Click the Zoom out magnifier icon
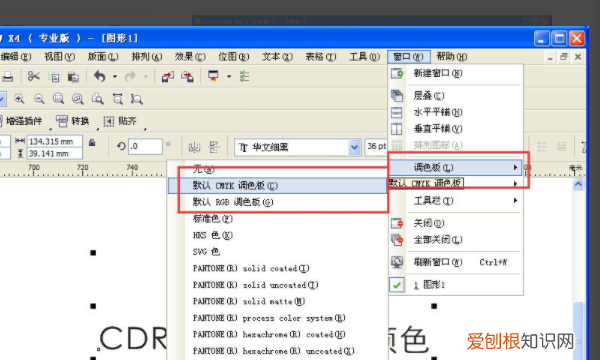The height and width of the screenshot is (360, 600). point(39,99)
